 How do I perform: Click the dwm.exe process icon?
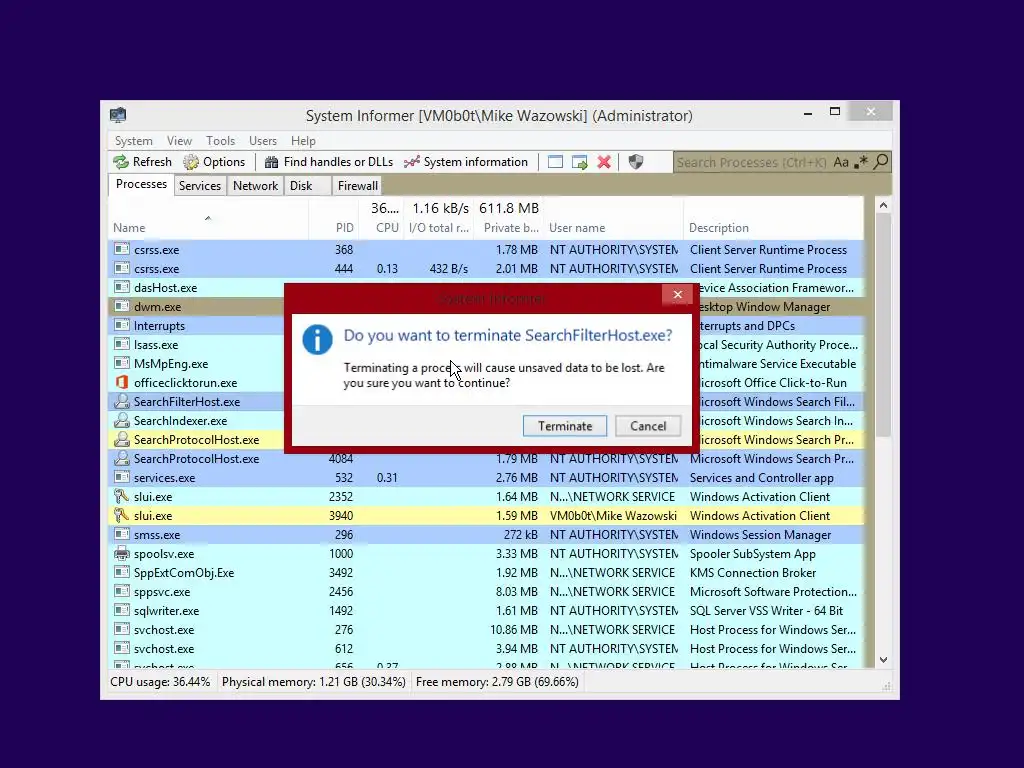click(121, 306)
